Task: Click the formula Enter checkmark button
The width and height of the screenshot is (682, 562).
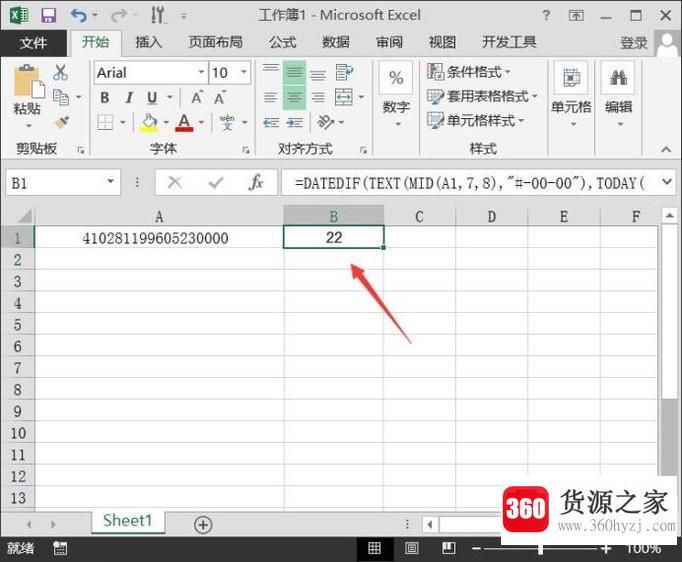Action: click(x=216, y=182)
